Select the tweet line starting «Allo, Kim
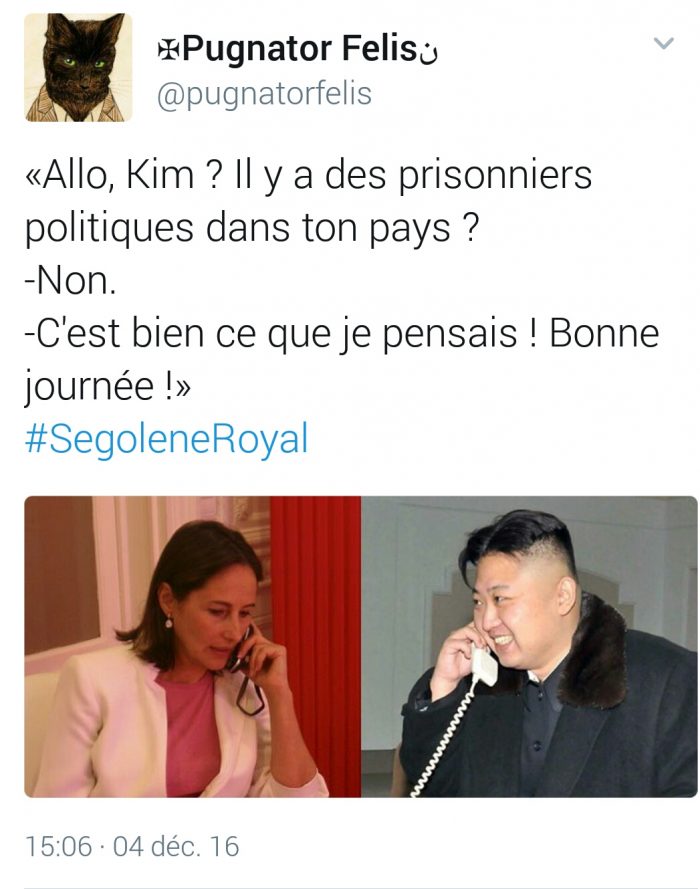This screenshot has height=889, width=700. coord(308,175)
